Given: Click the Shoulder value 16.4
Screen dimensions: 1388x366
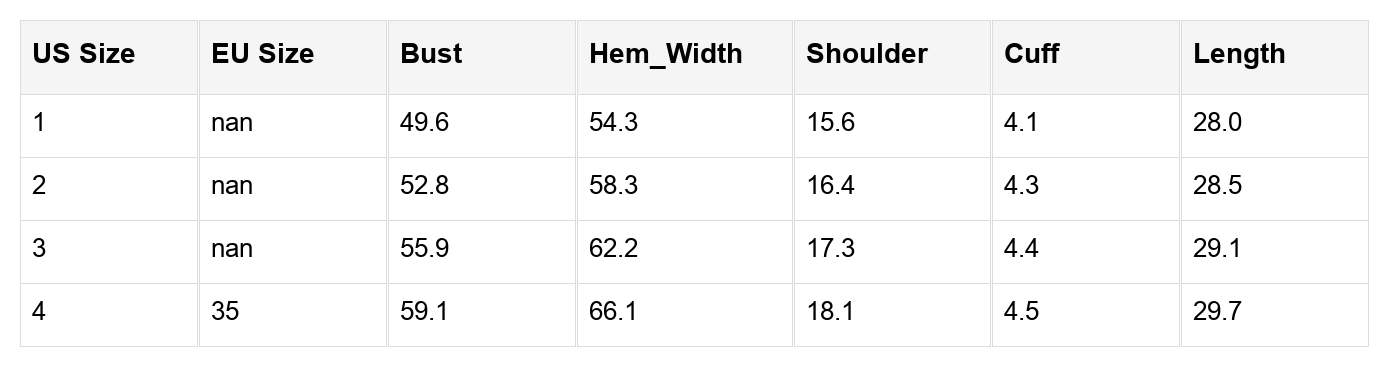Looking at the screenshot, I should (x=831, y=186).
